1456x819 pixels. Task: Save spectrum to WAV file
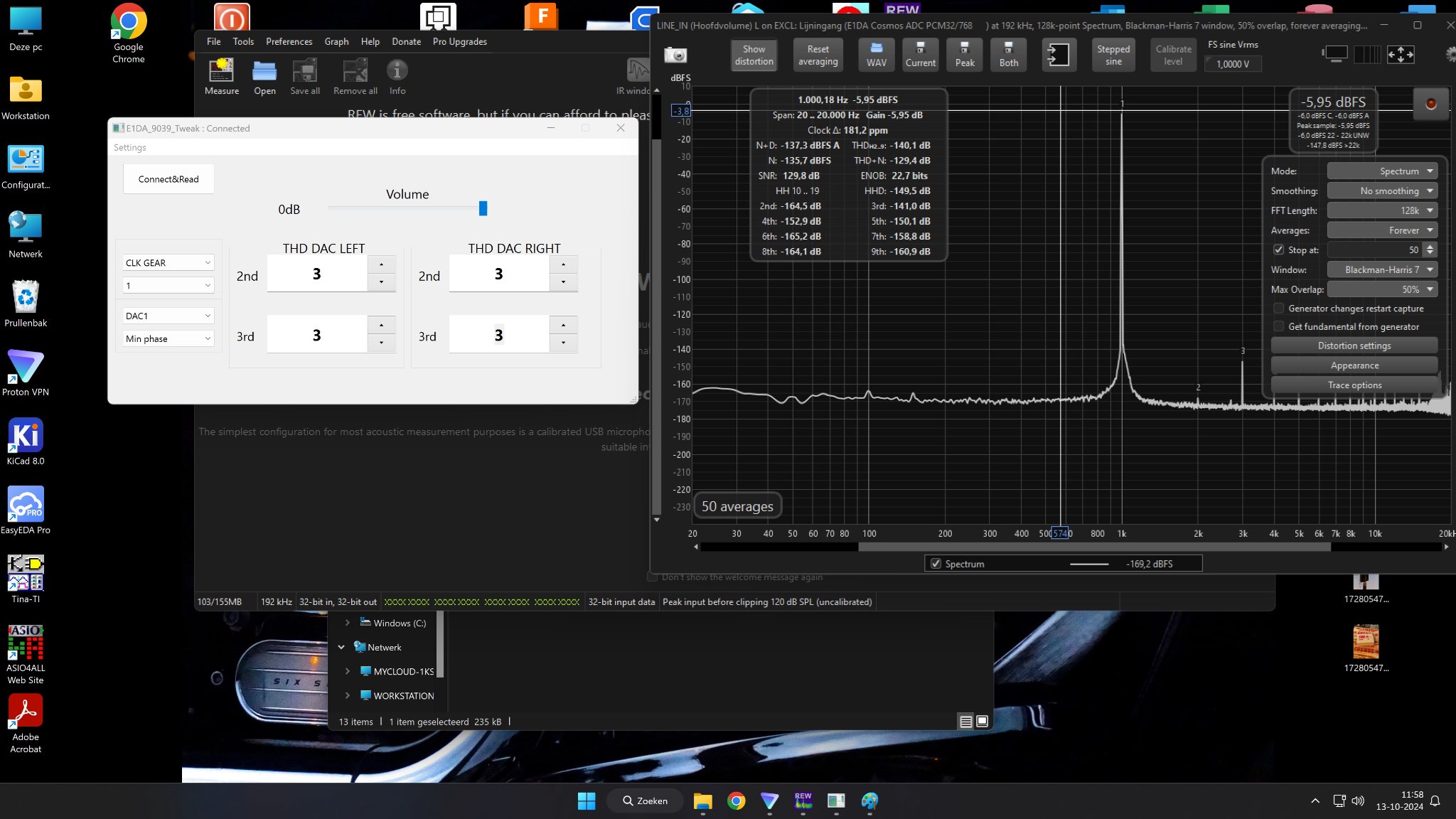pyautogui.click(x=876, y=55)
